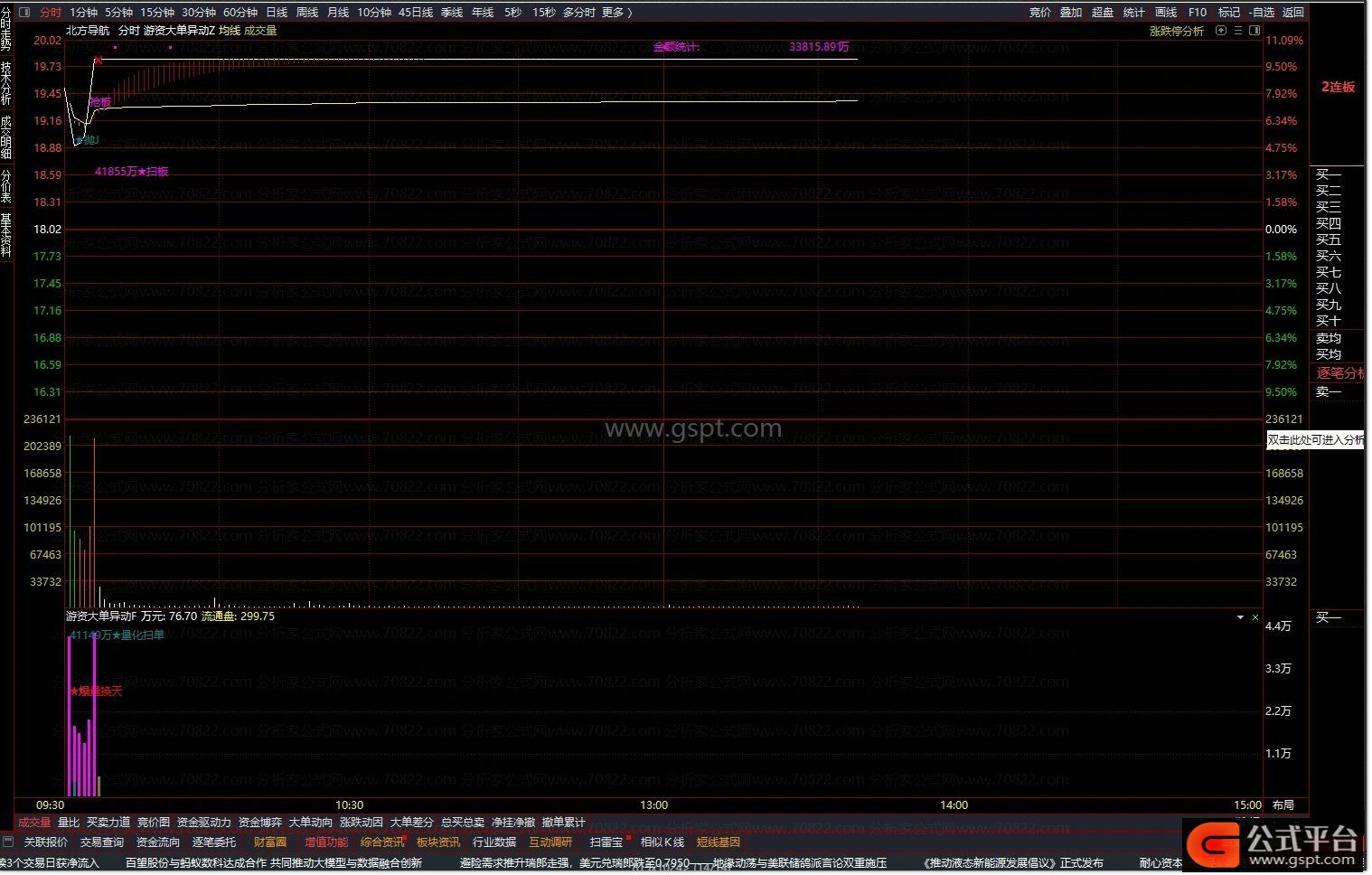Expand the 更多 timeframes list
The image size is (1372, 875).
coord(616,12)
